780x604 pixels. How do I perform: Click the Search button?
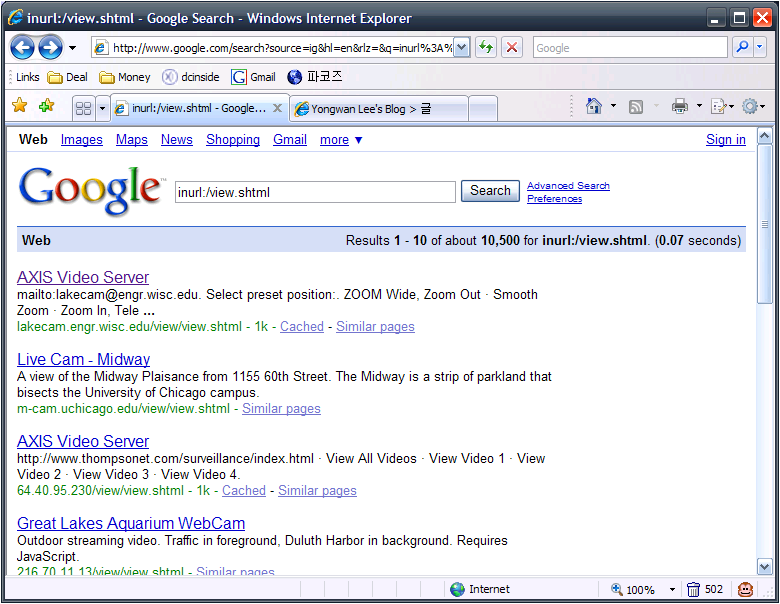pyautogui.click(x=490, y=191)
